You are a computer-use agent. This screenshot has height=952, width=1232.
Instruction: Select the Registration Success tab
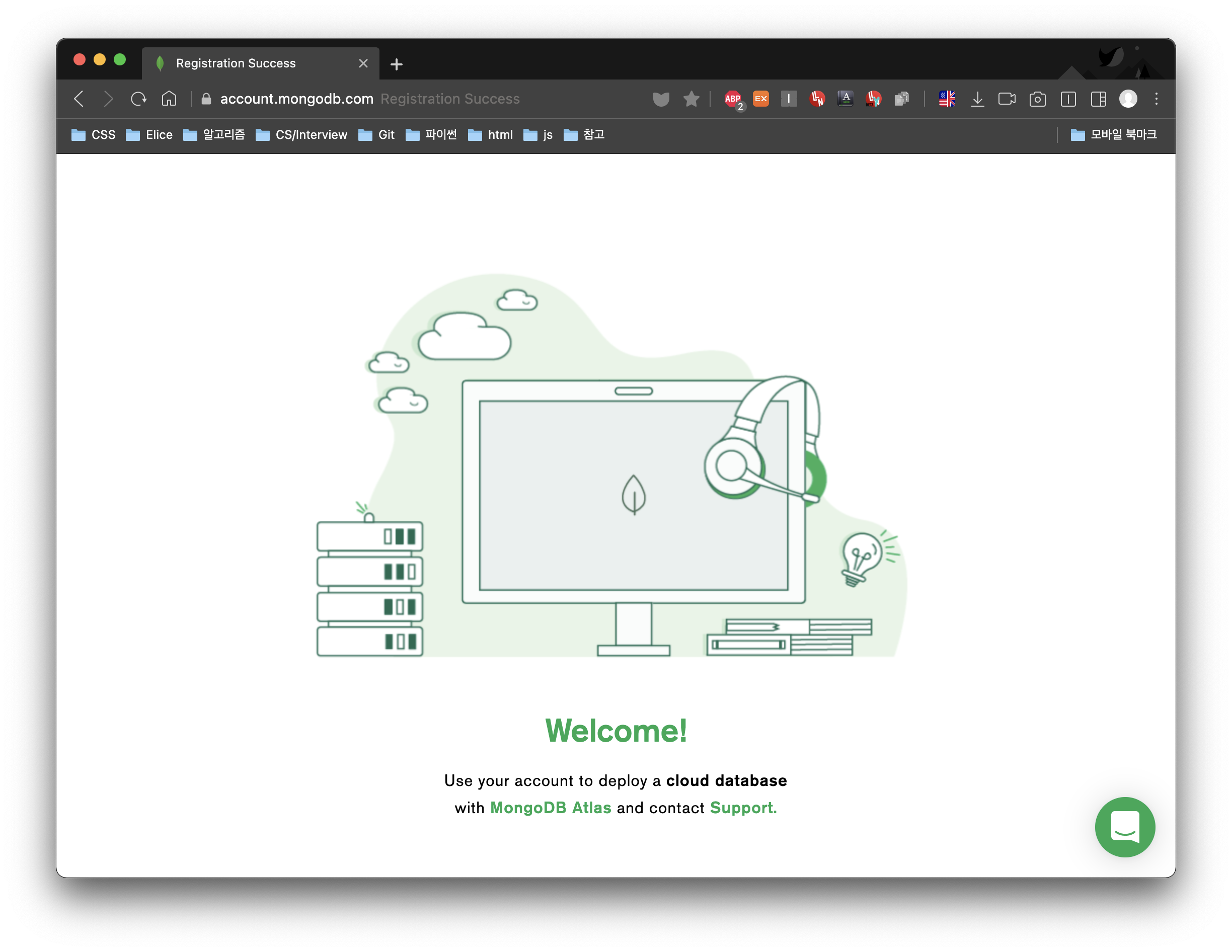[x=236, y=63]
